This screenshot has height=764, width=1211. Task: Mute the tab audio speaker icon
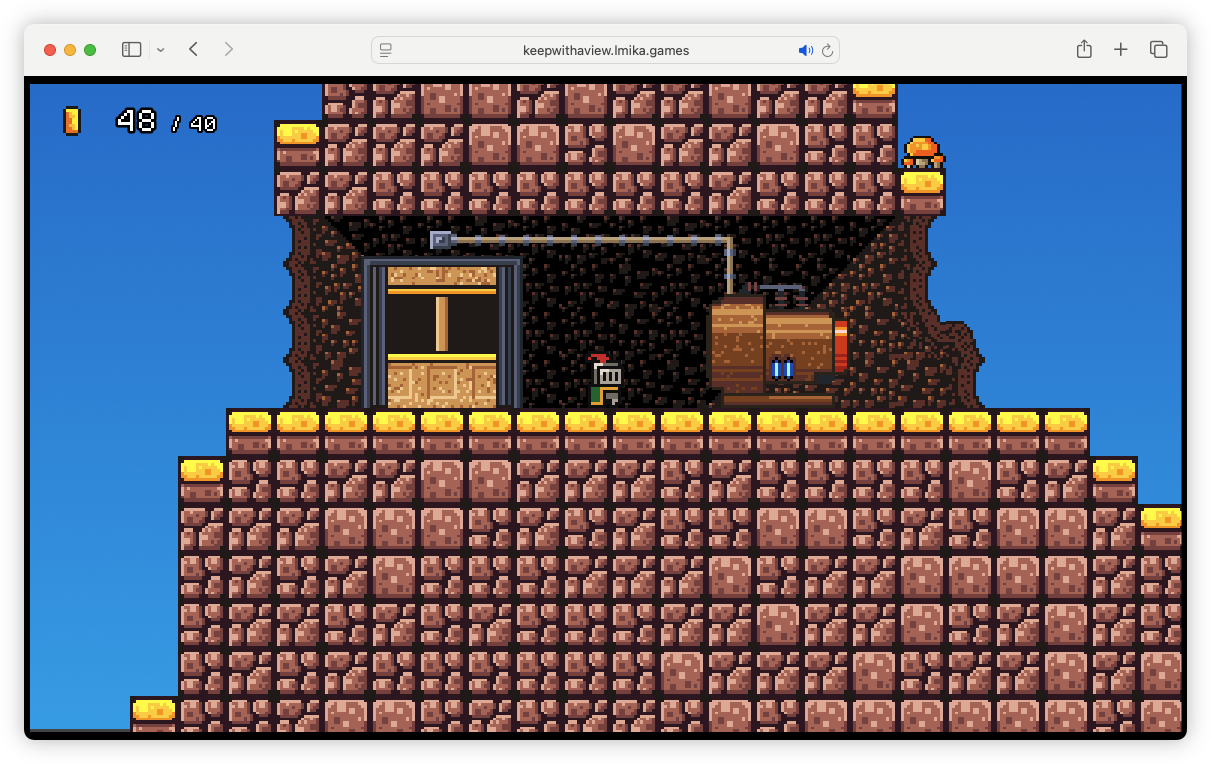805,50
